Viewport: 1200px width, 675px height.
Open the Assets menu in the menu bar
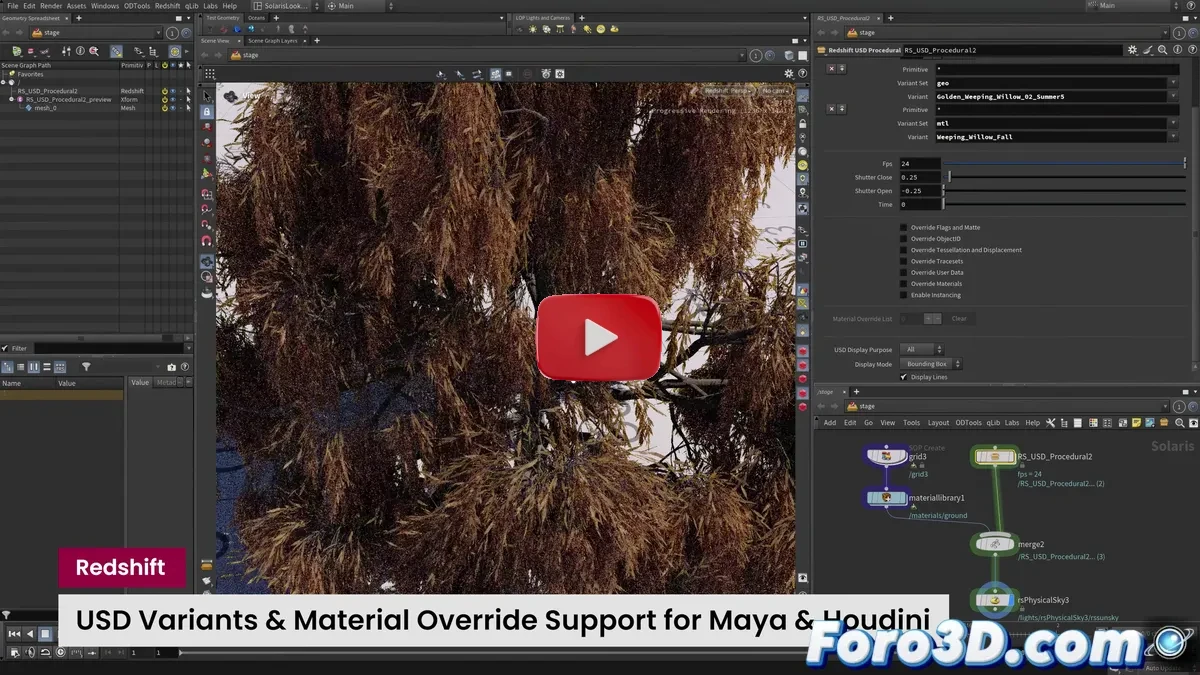click(76, 6)
